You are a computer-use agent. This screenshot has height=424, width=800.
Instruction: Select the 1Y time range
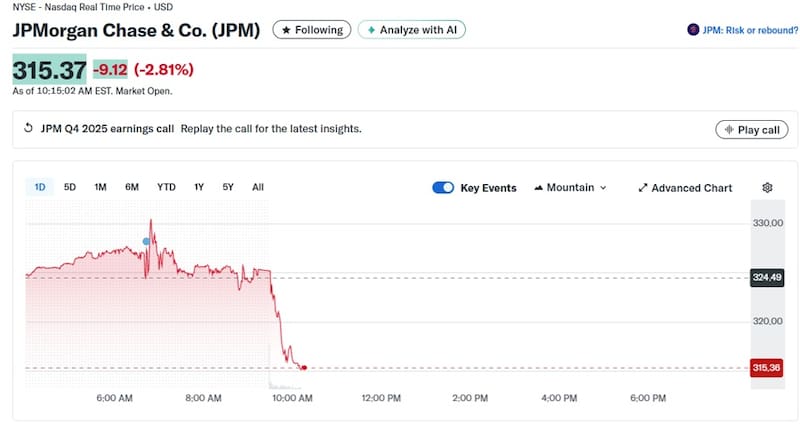tap(199, 187)
